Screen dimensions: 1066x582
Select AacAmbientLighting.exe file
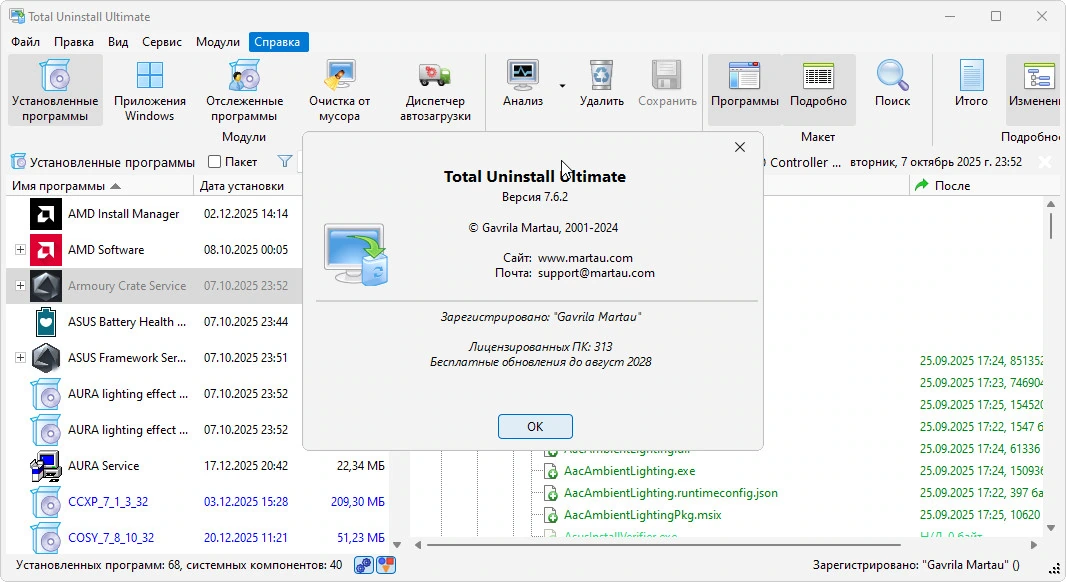tap(630, 470)
